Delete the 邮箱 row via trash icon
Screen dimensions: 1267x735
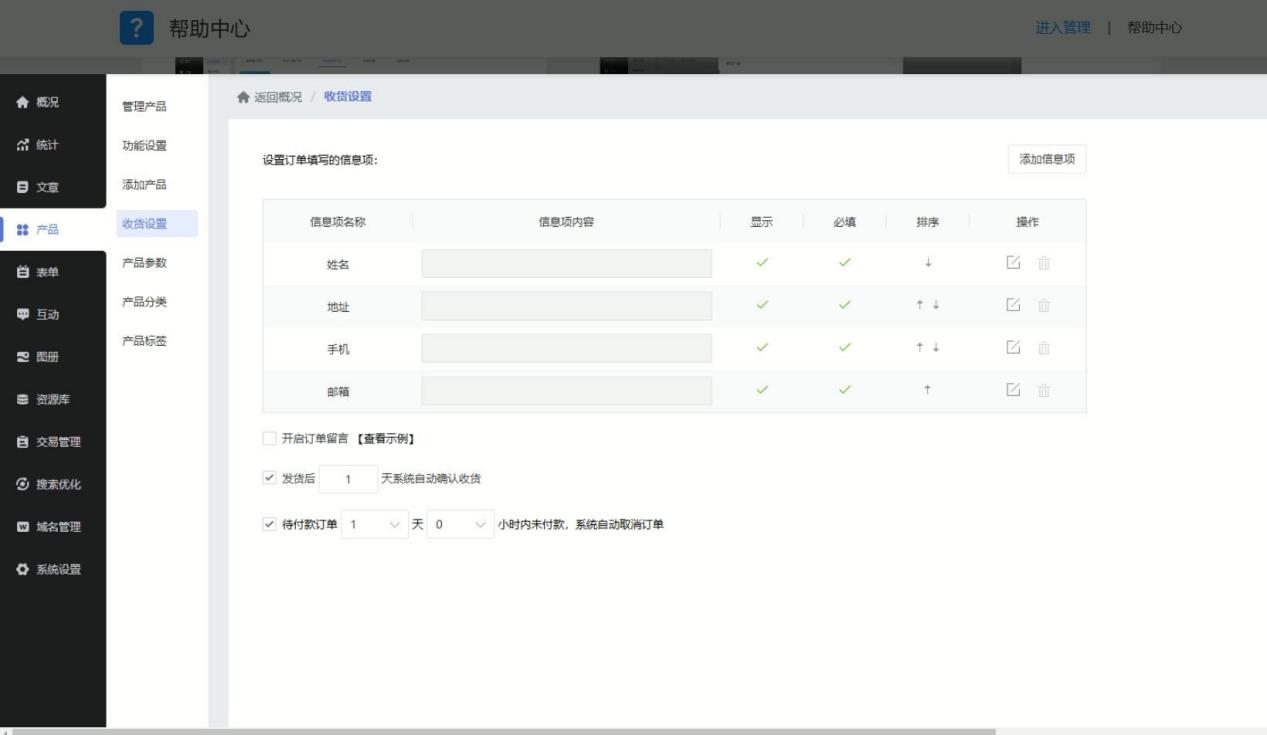pos(1044,390)
